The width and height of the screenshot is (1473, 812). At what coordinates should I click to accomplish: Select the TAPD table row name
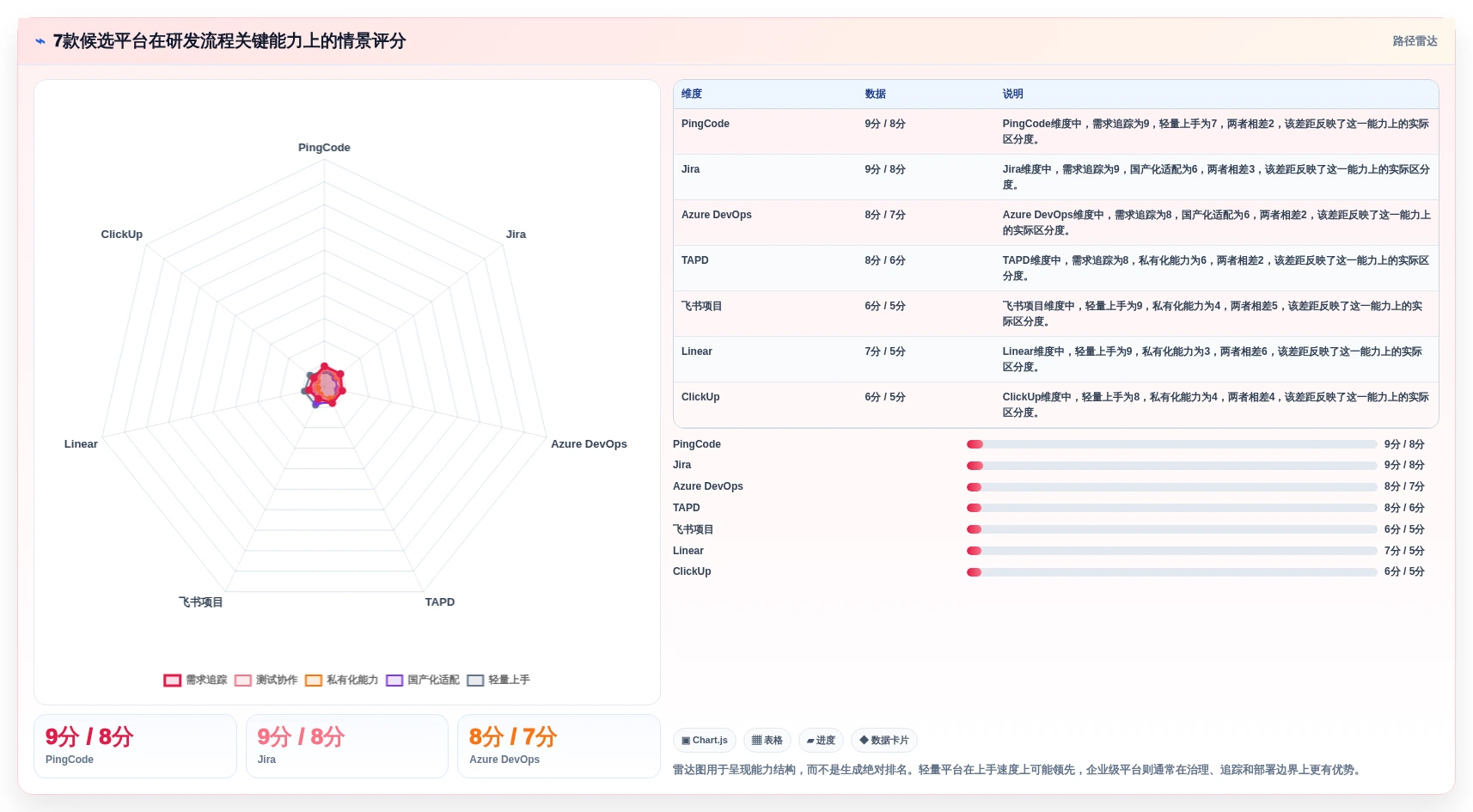695,260
